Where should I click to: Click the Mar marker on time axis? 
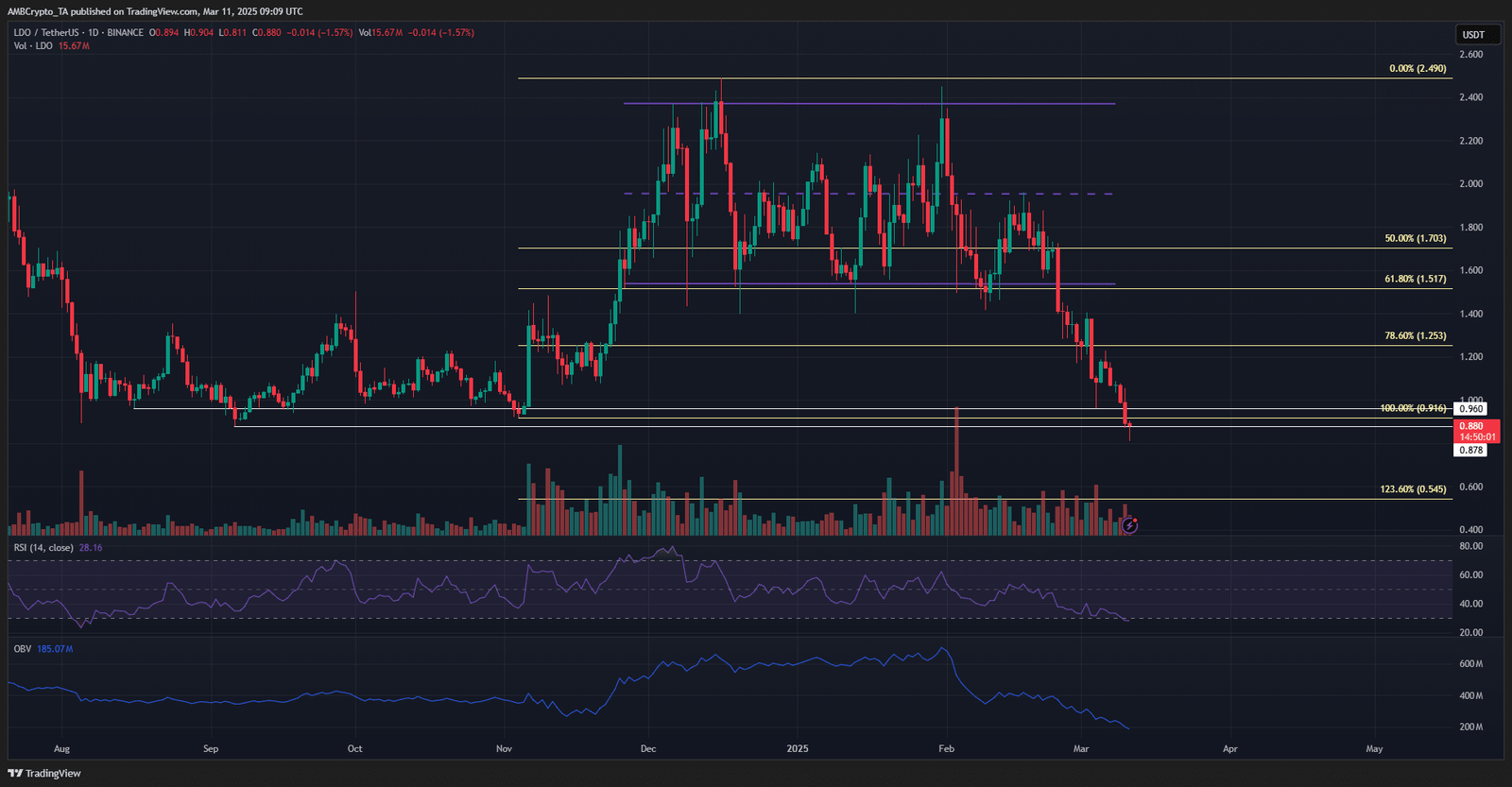[x=1081, y=749]
